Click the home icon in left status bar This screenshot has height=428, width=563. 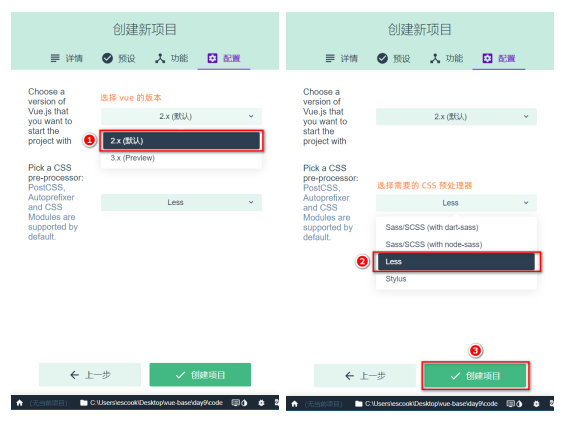(x=20, y=403)
